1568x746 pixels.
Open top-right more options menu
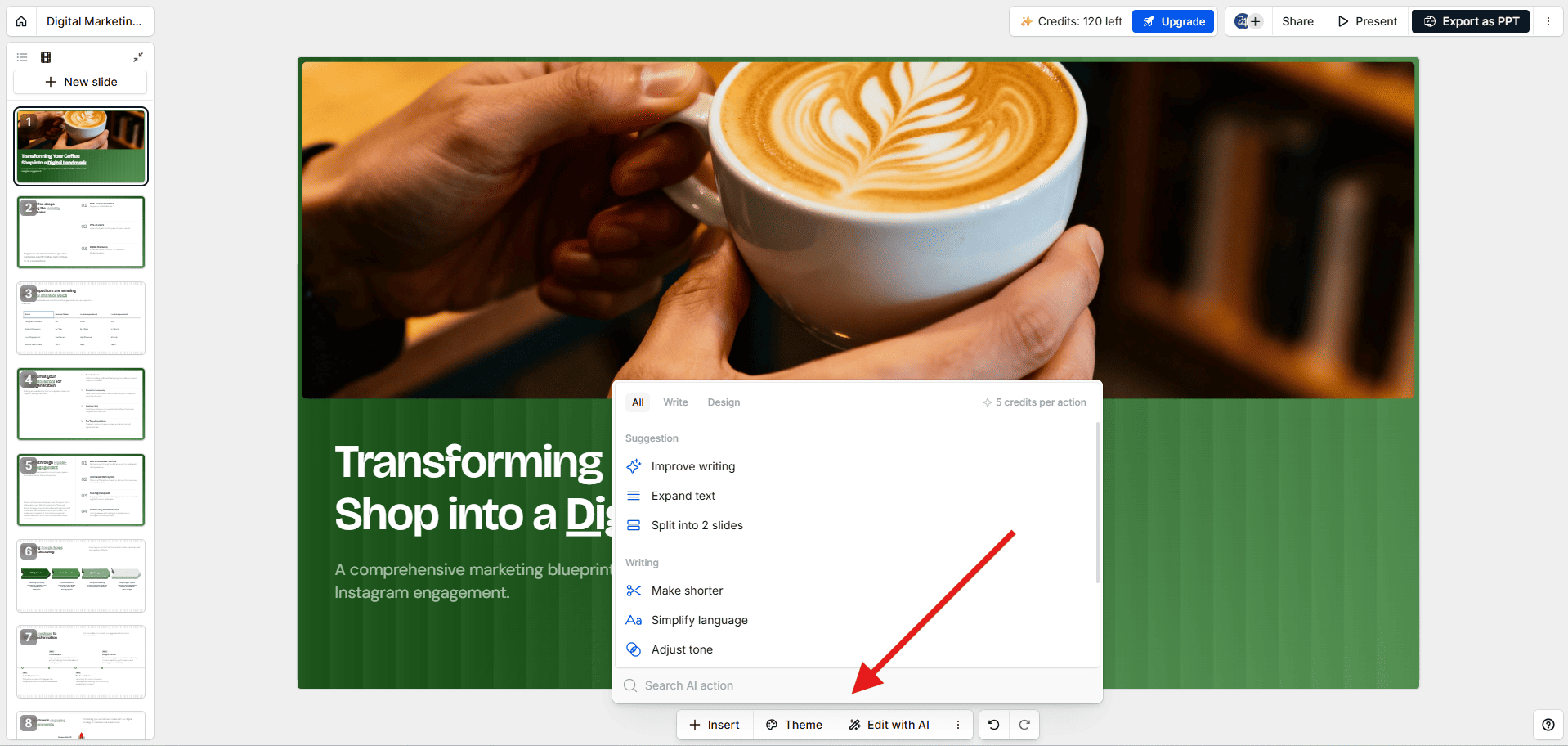(1548, 21)
